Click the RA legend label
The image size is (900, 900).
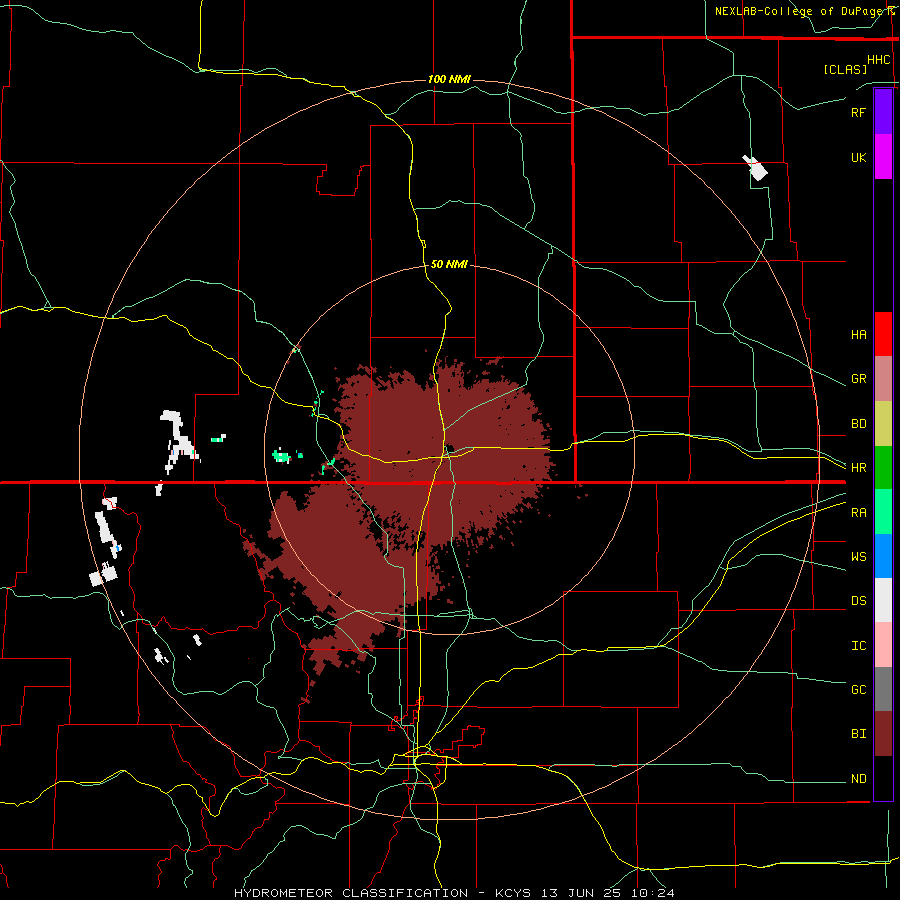858,512
